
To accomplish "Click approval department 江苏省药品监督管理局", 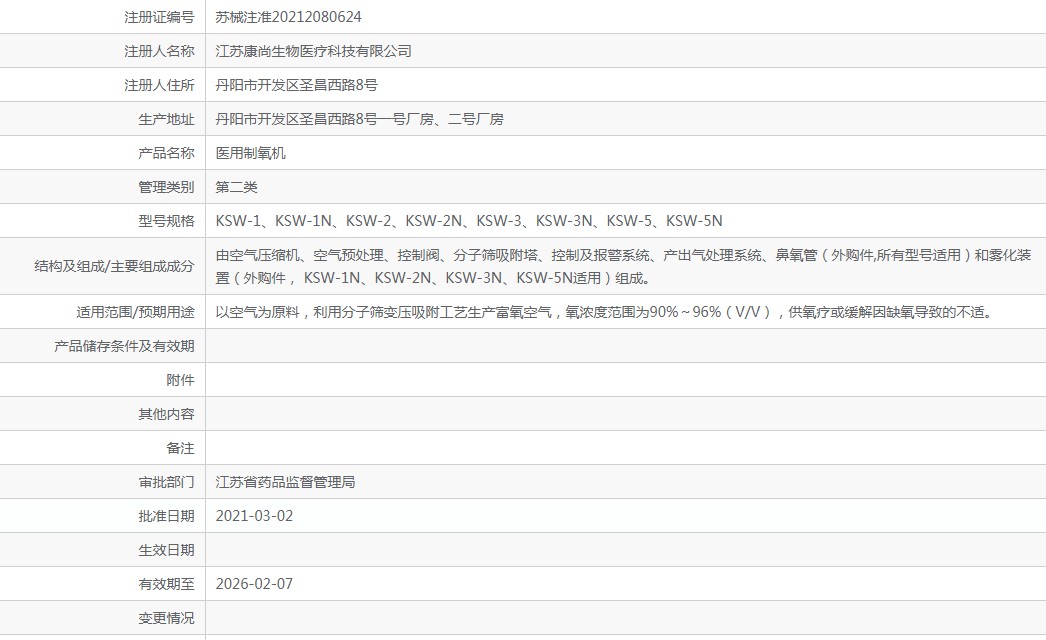I will 285,482.
